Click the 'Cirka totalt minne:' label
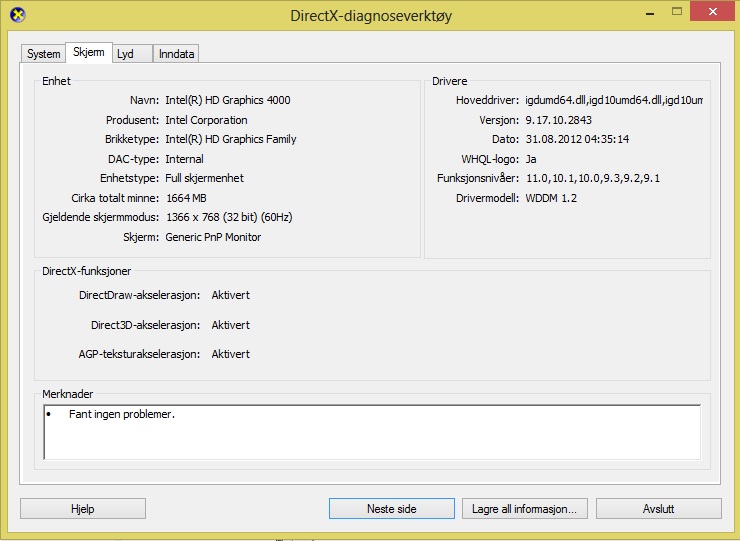This screenshot has width=740, height=541. (115, 198)
